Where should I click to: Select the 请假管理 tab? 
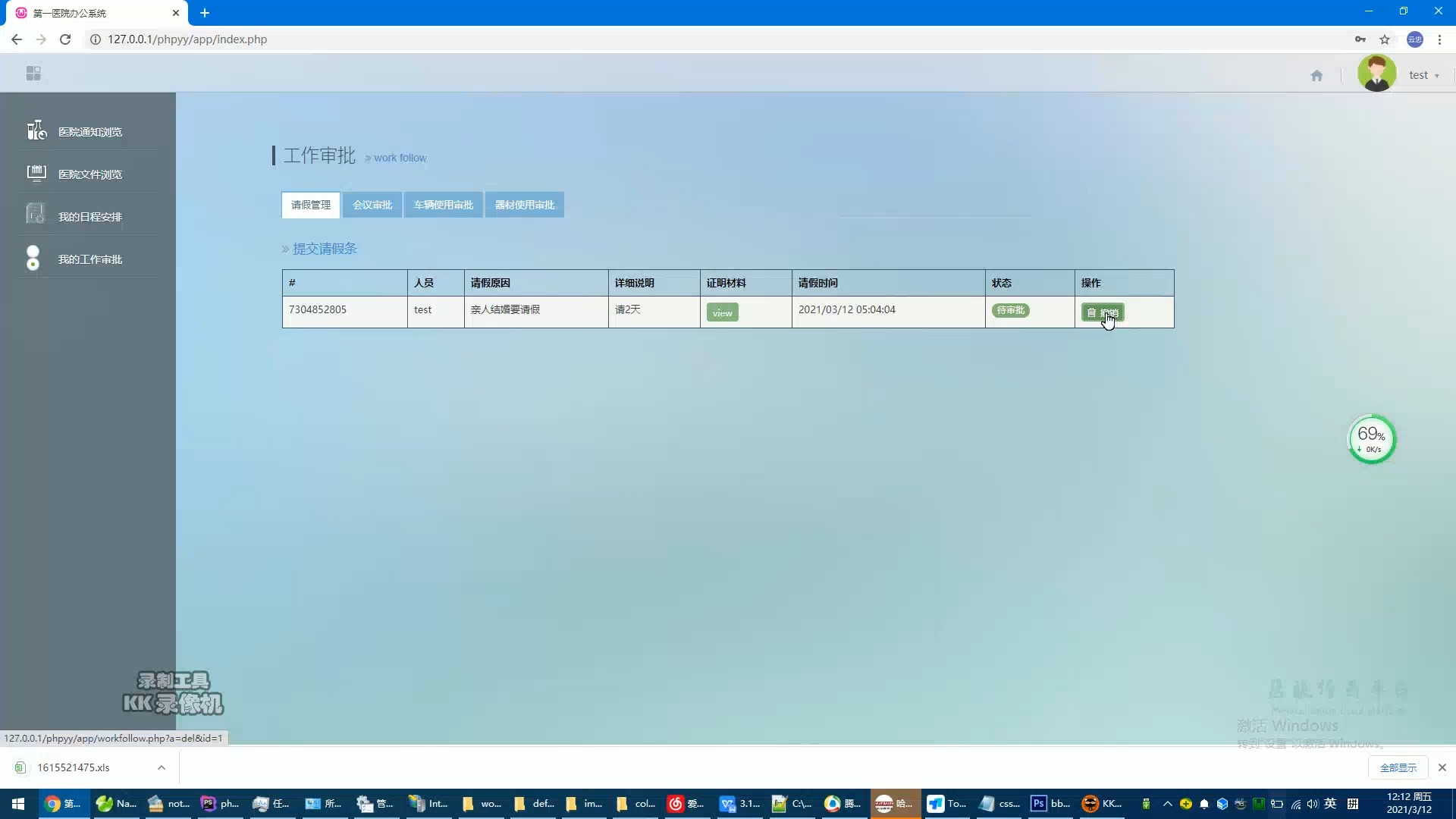(x=310, y=205)
